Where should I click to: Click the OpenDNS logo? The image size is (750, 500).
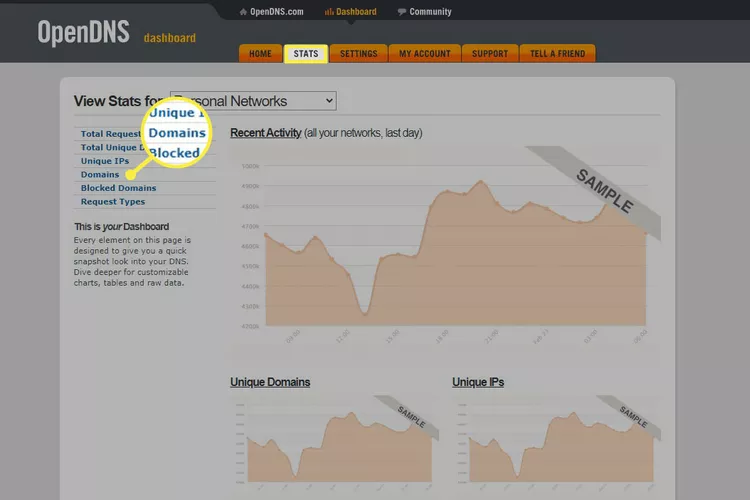point(84,33)
